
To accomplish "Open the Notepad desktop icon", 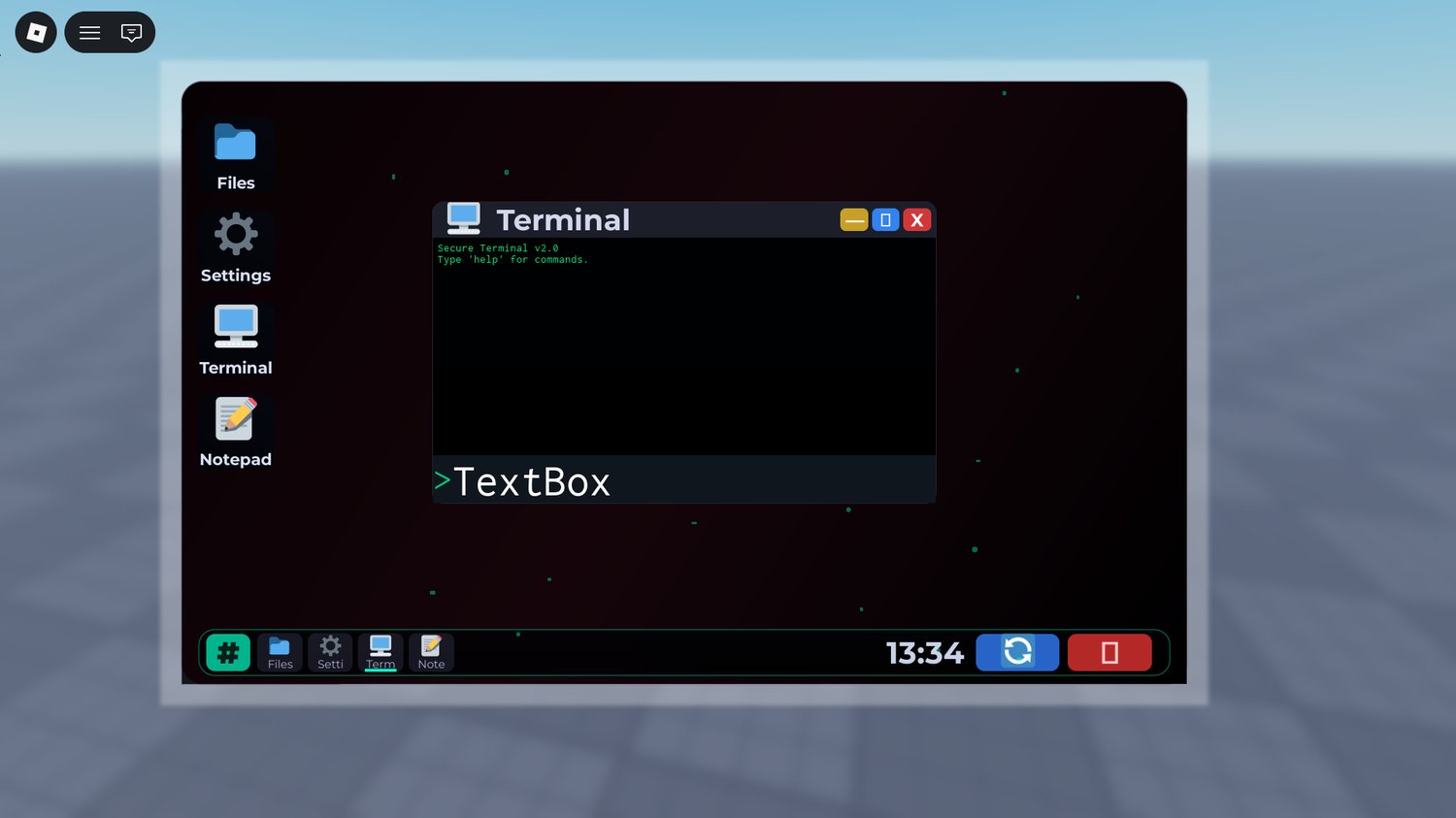I will point(236,432).
